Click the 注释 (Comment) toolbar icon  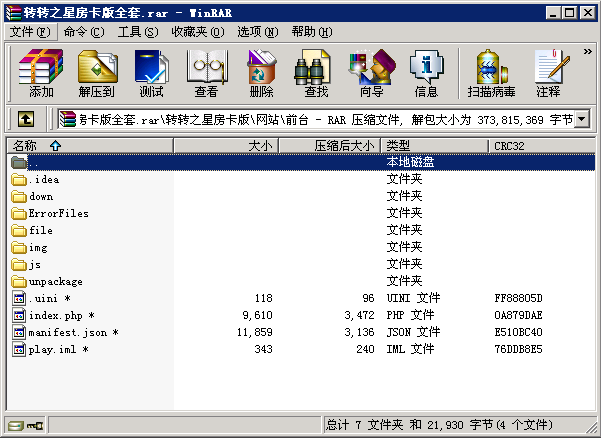click(x=548, y=74)
